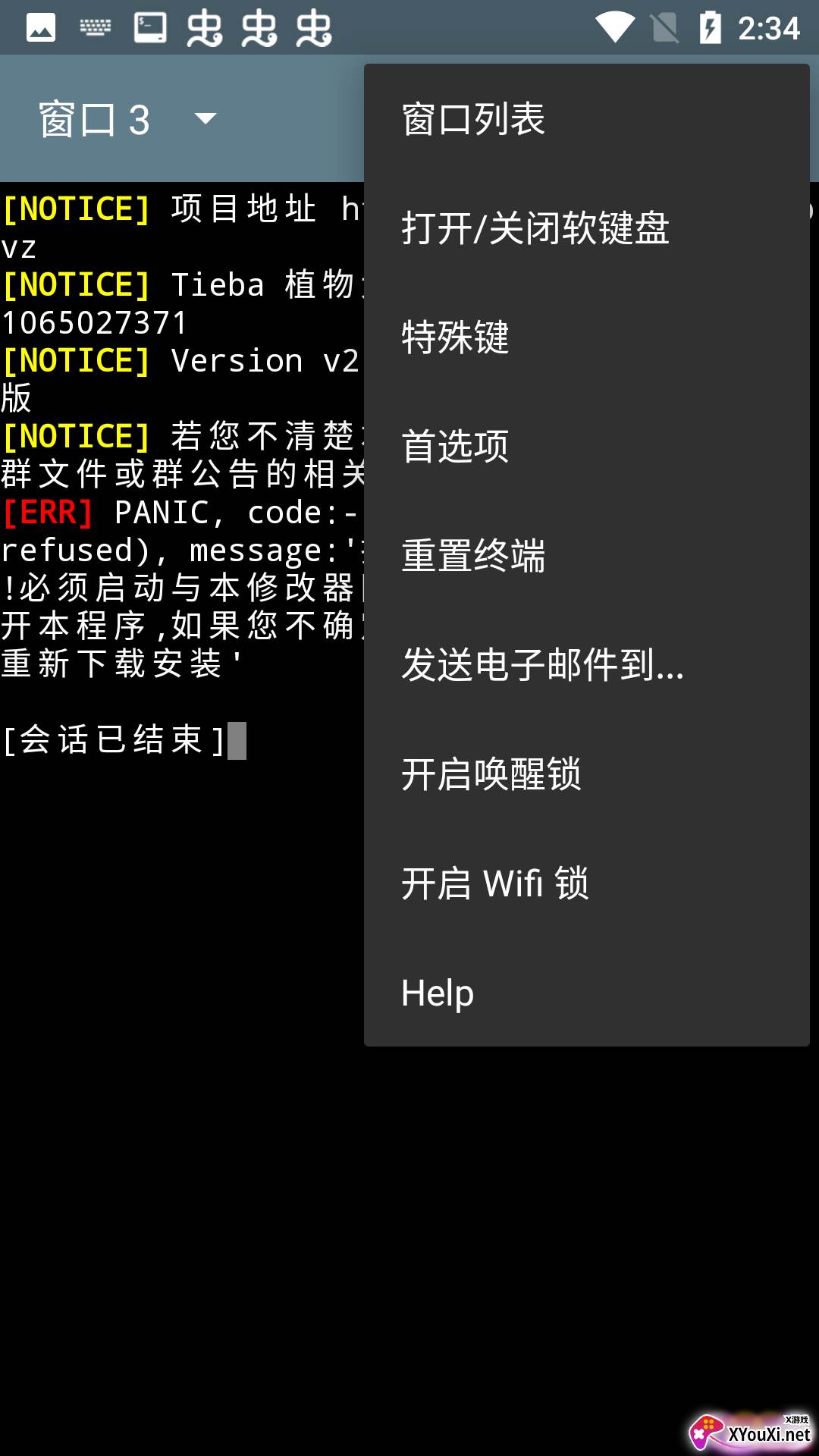Open the 窗口列表 menu entry
Image resolution: width=819 pixels, height=1456 pixels.
[587, 119]
